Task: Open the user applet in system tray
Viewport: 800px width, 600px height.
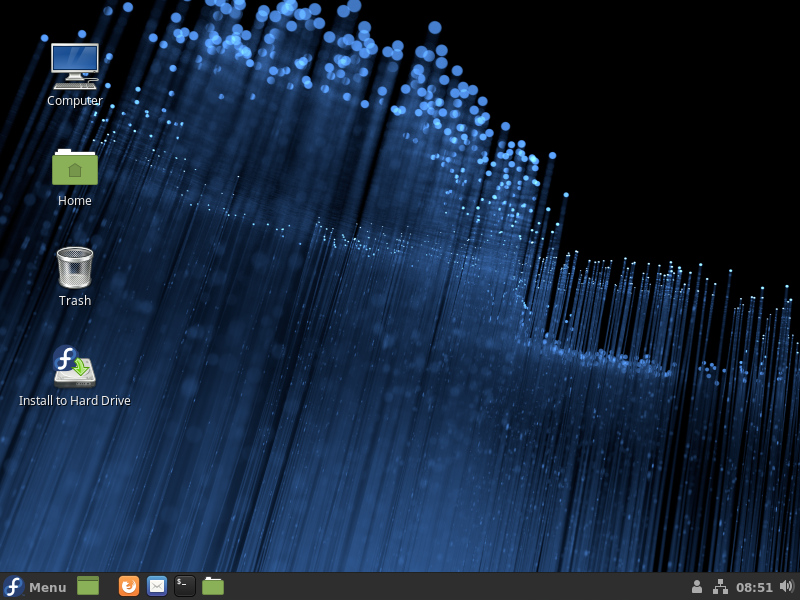Action: coord(697,587)
